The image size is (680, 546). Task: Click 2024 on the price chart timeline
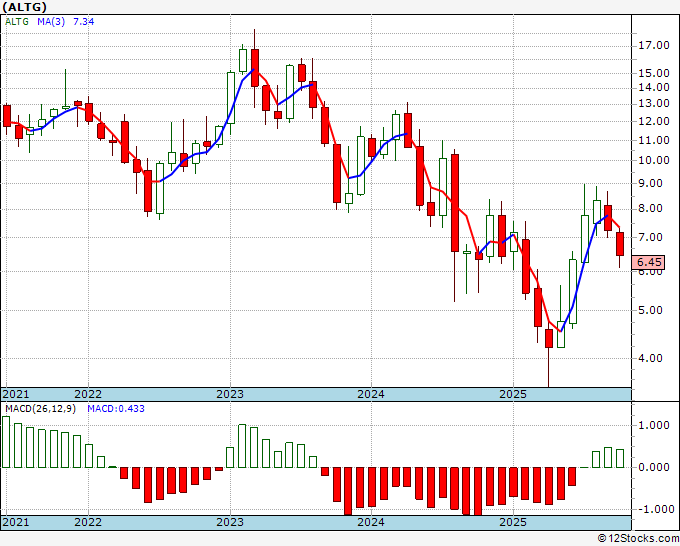click(x=371, y=394)
